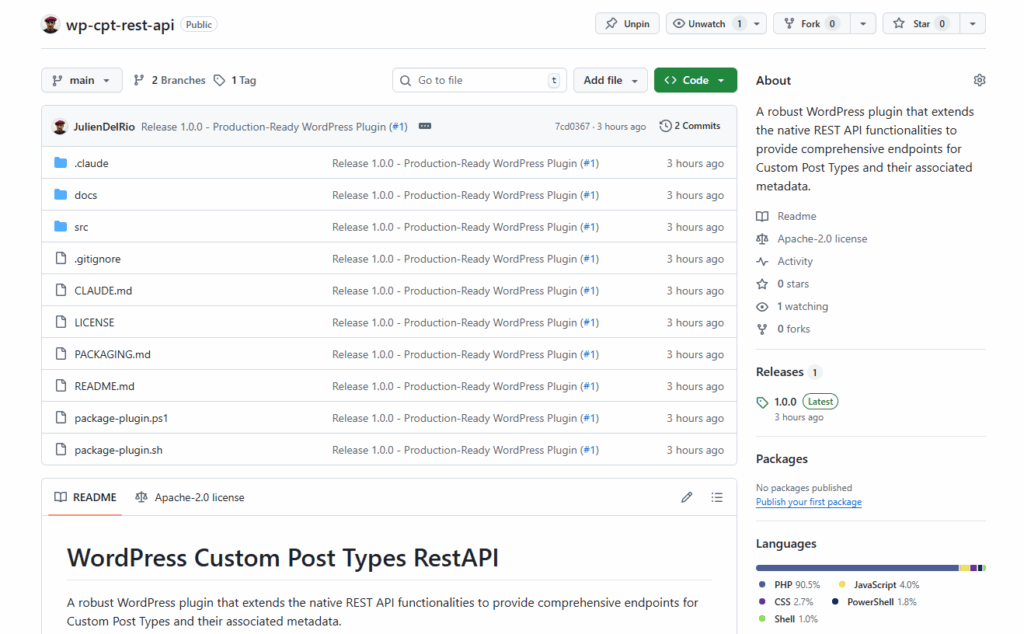Click the JulienDelRio avatar in commit row

pos(60,127)
